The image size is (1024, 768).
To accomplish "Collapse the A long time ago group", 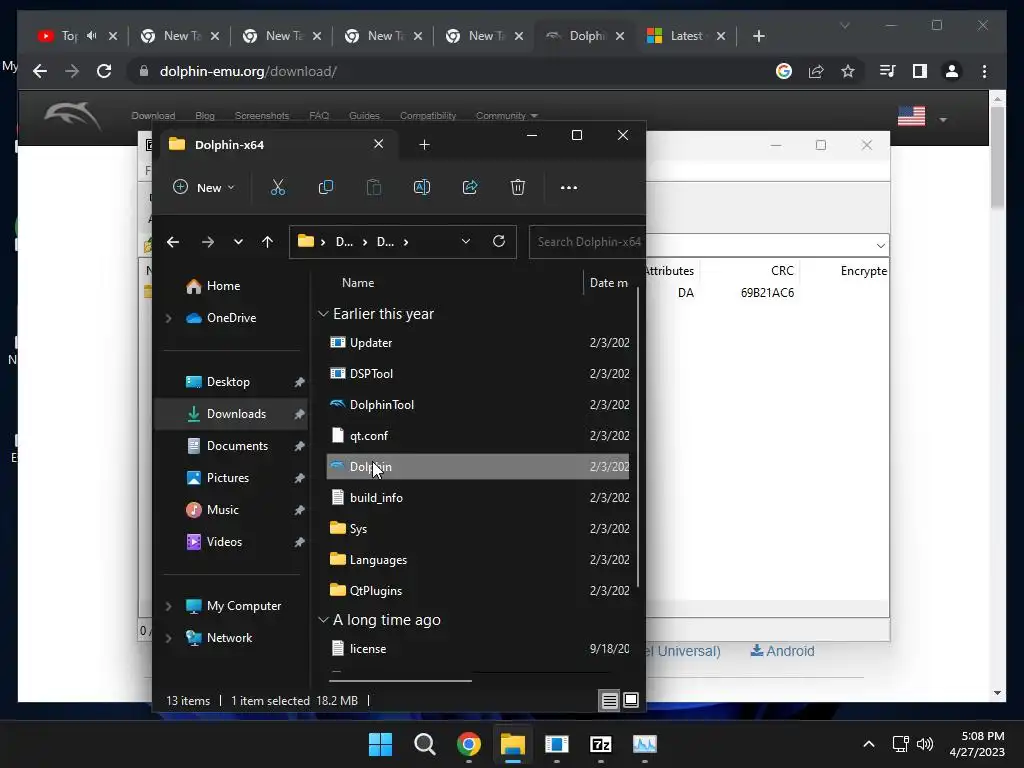I will click(x=323, y=620).
